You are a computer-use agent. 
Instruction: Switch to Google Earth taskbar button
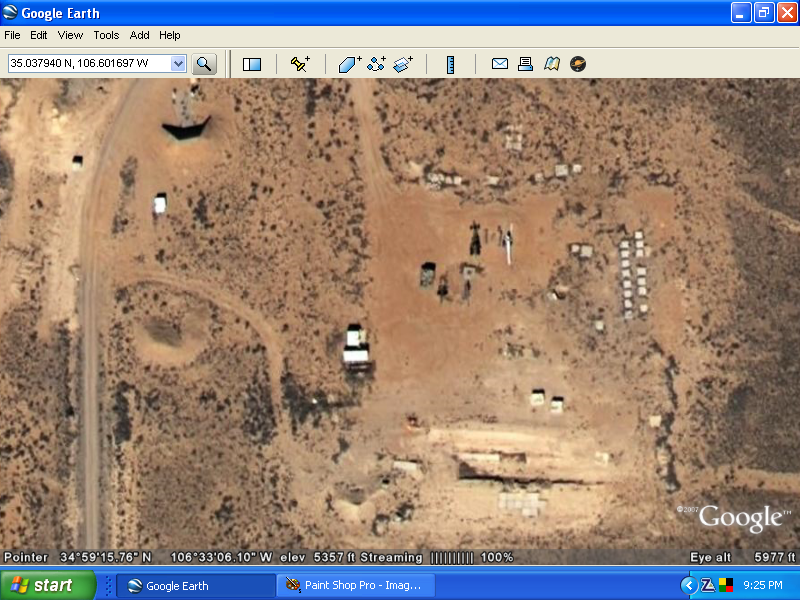click(196, 586)
